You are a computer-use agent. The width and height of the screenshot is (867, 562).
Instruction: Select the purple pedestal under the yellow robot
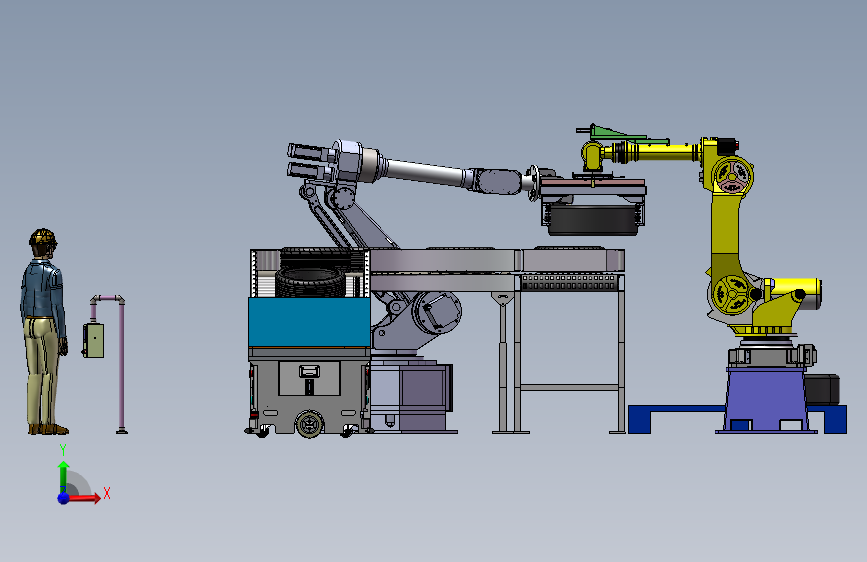point(766,398)
